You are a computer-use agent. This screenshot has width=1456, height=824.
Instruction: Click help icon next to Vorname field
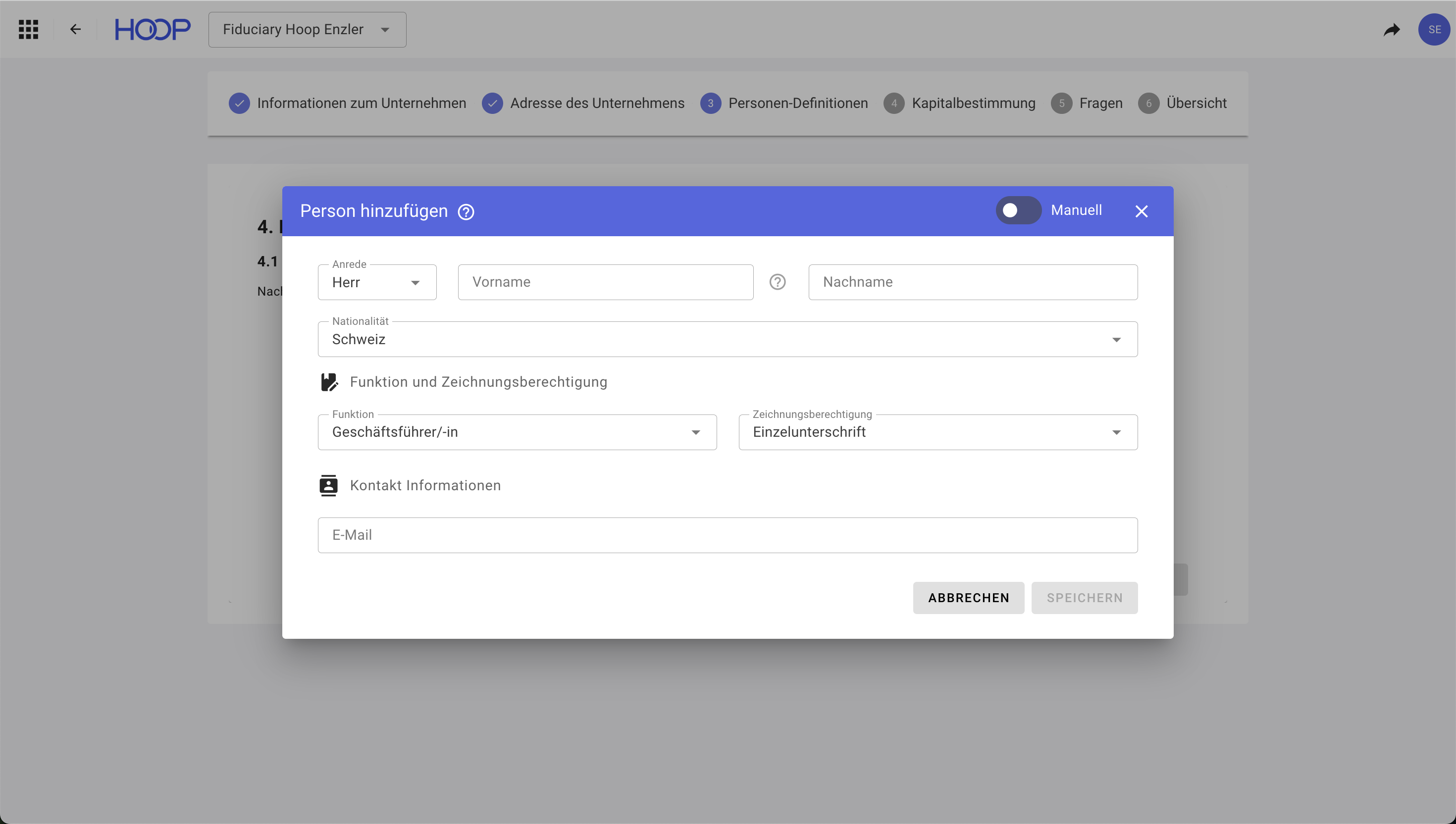tap(778, 282)
